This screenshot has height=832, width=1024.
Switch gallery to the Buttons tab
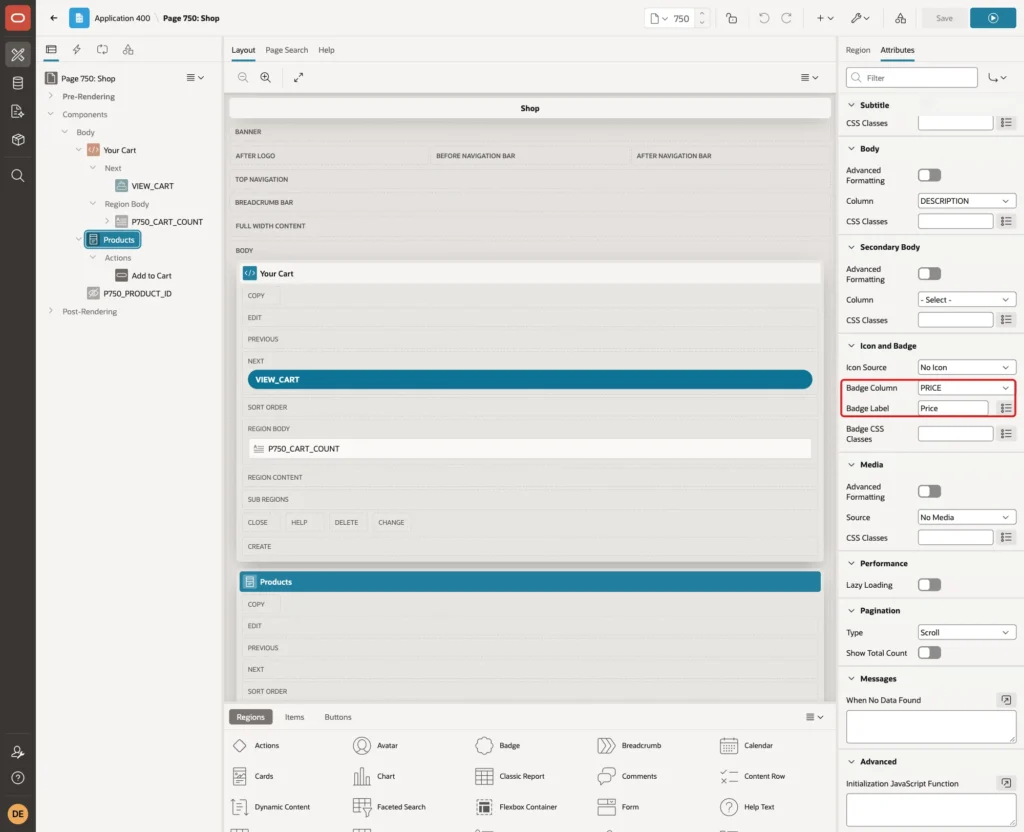[x=338, y=717]
